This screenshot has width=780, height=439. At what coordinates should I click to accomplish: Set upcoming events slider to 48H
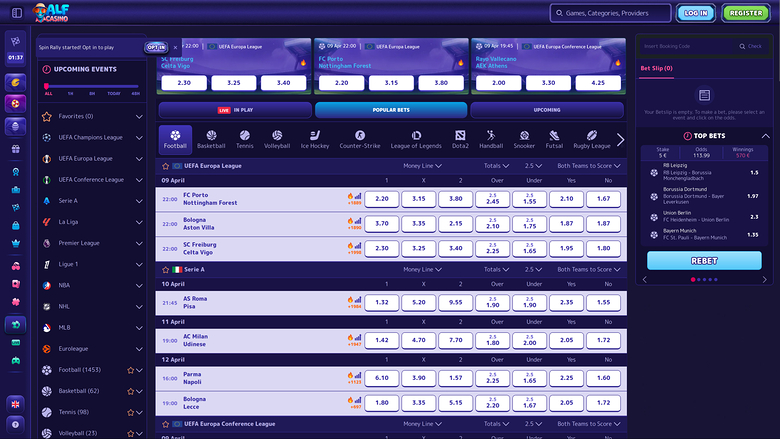point(135,93)
